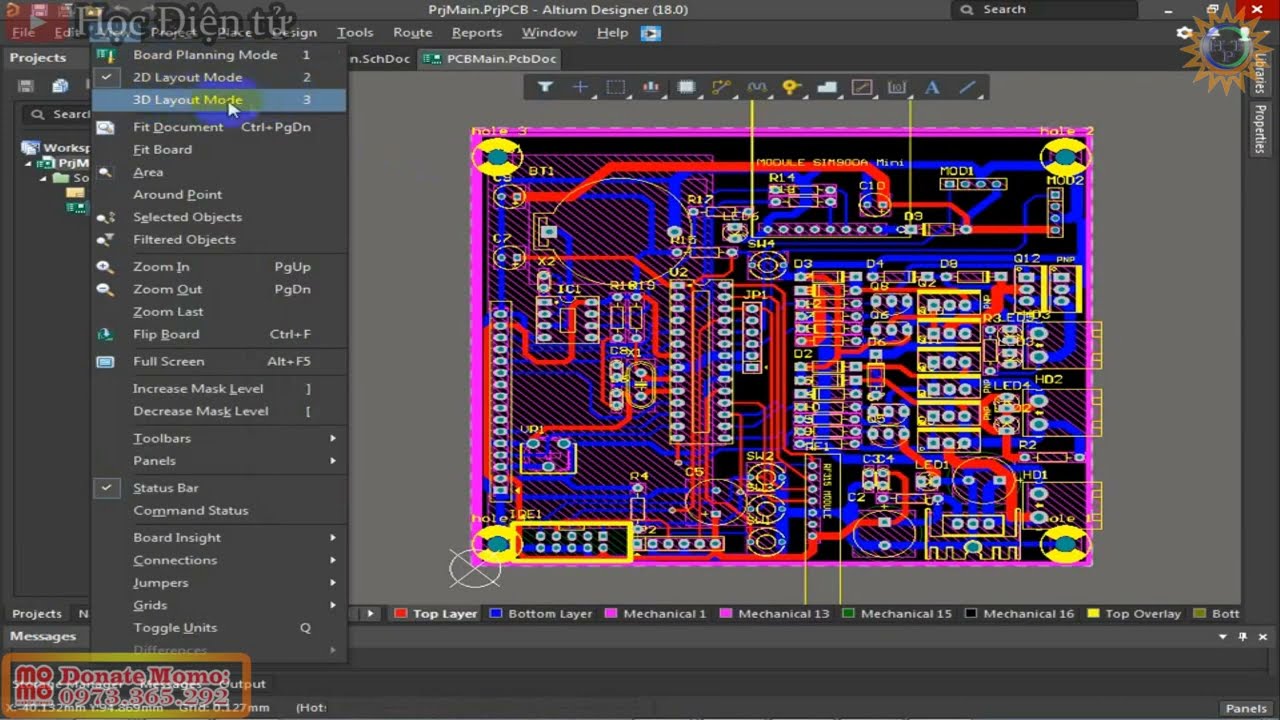Screen dimensions: 1280x720
Task: Expand the Jumpers submenu
Action: tap(219, 583)
